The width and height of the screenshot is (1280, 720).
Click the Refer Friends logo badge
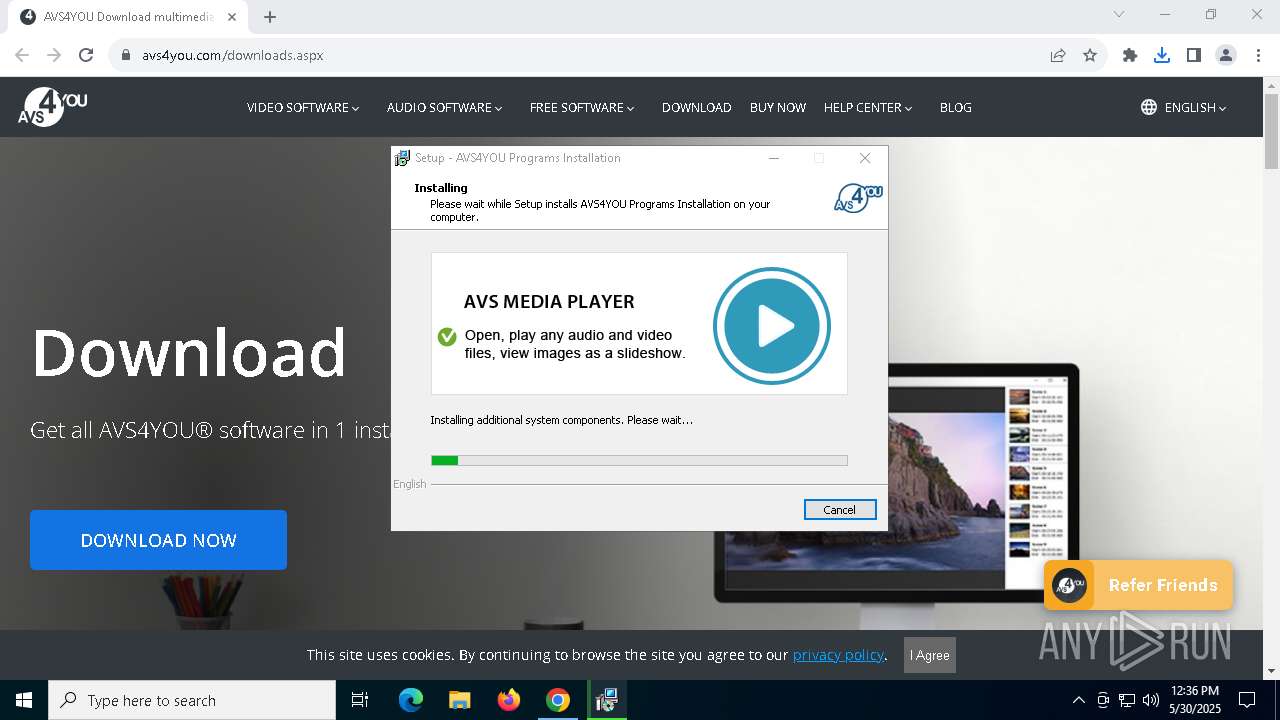click(1070, 585)
